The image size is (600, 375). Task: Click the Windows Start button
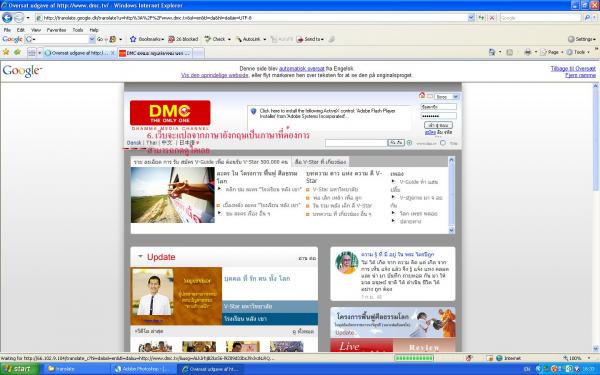click(x=20, y=369)
